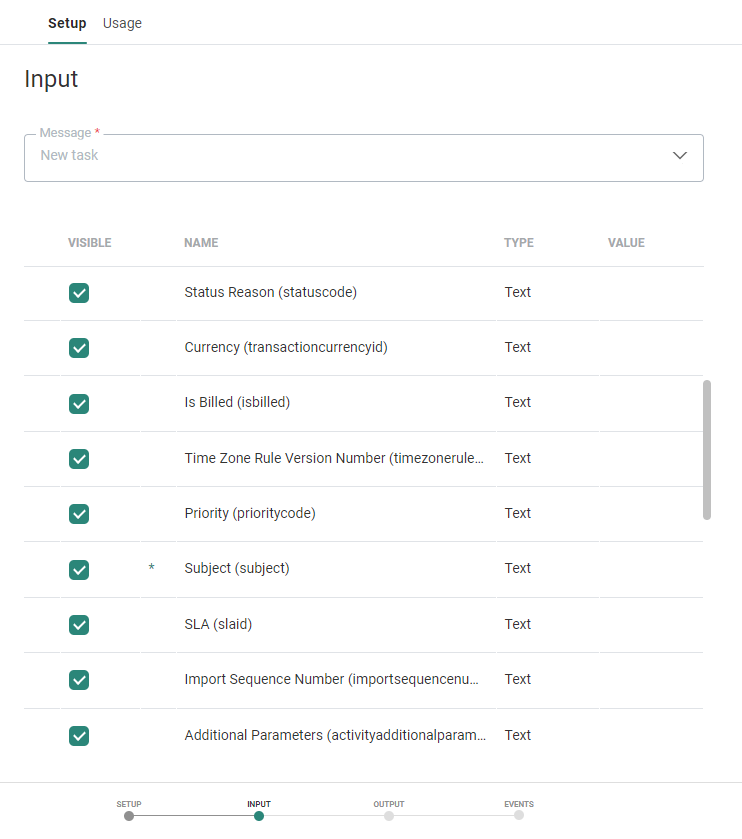Uncheck Import Sequence Number checkbox
The width and height of the screenshot is (742, 839).
point(79,679)
